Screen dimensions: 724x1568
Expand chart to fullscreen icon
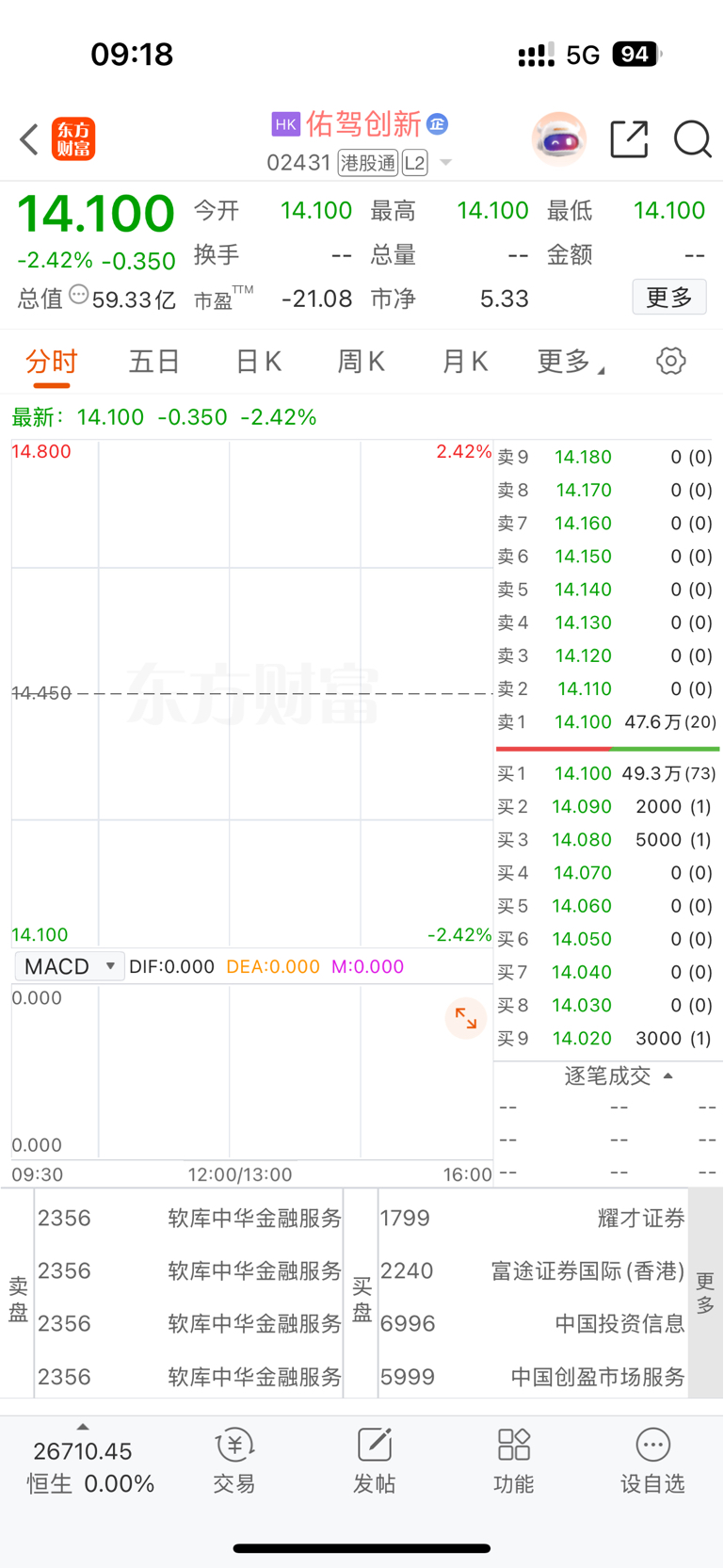coord(466,1018)
